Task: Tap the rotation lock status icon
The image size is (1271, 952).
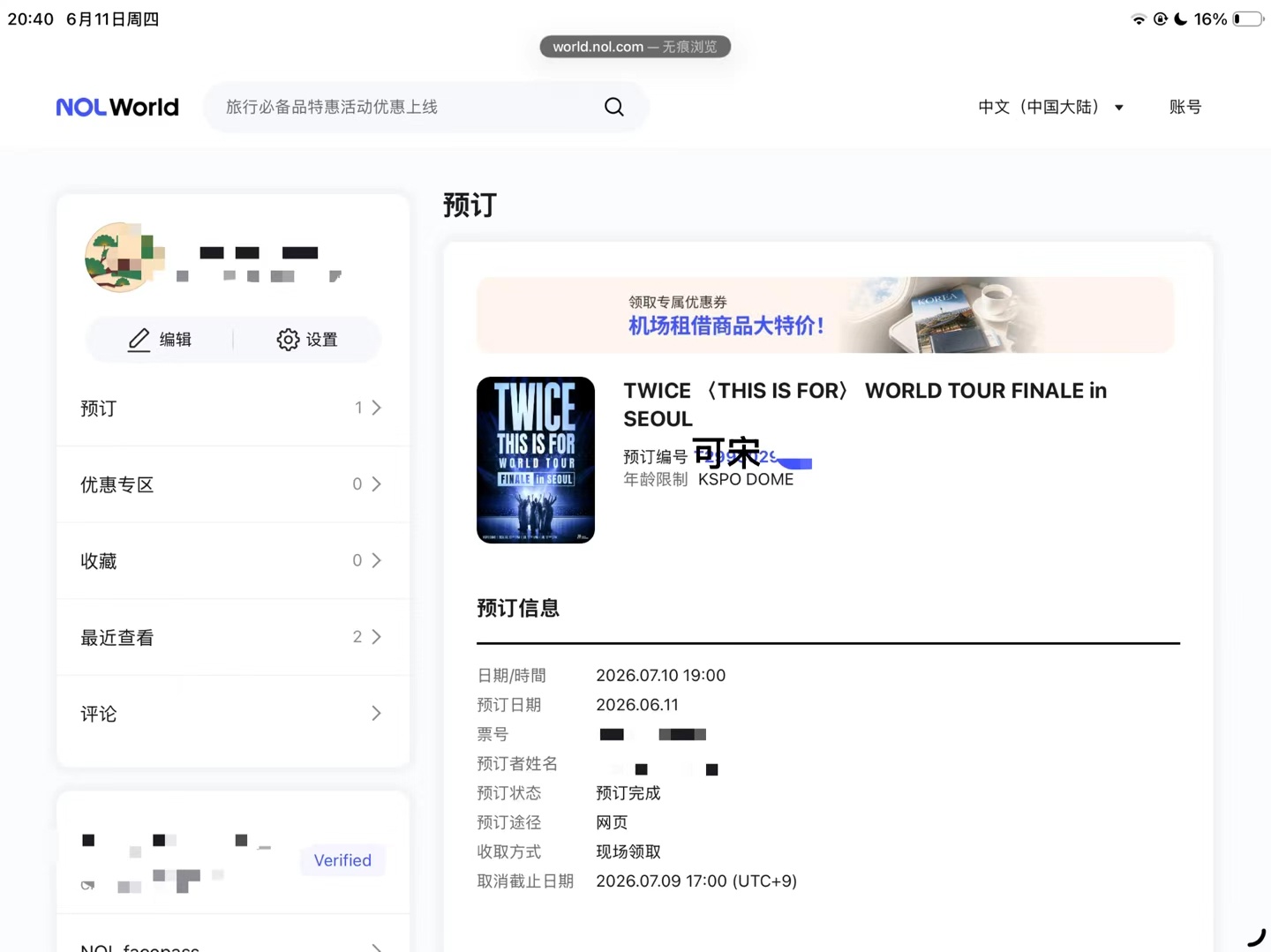Action: tap(1161, 19)
